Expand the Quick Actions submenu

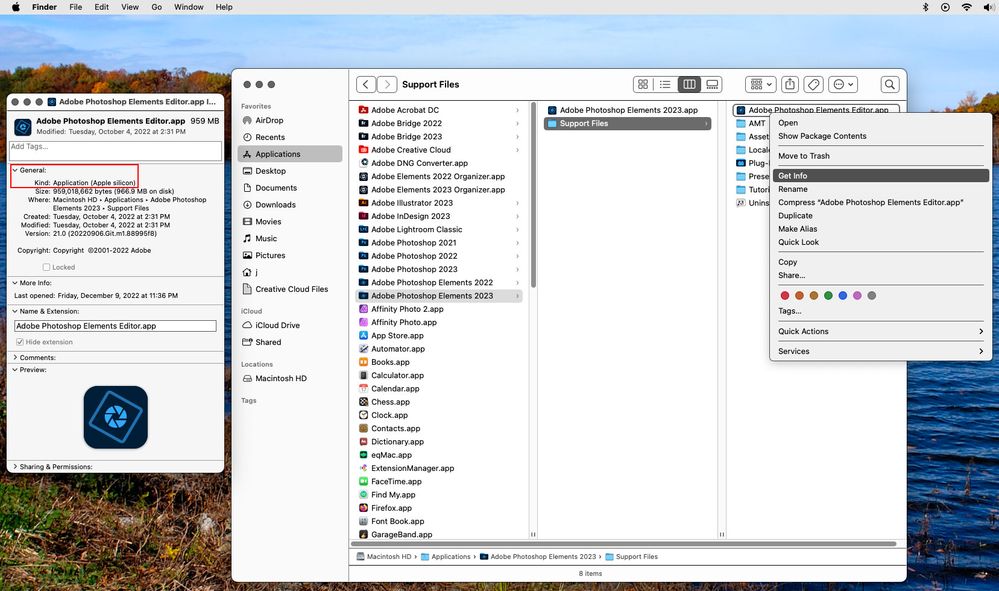tap(880, 331)
